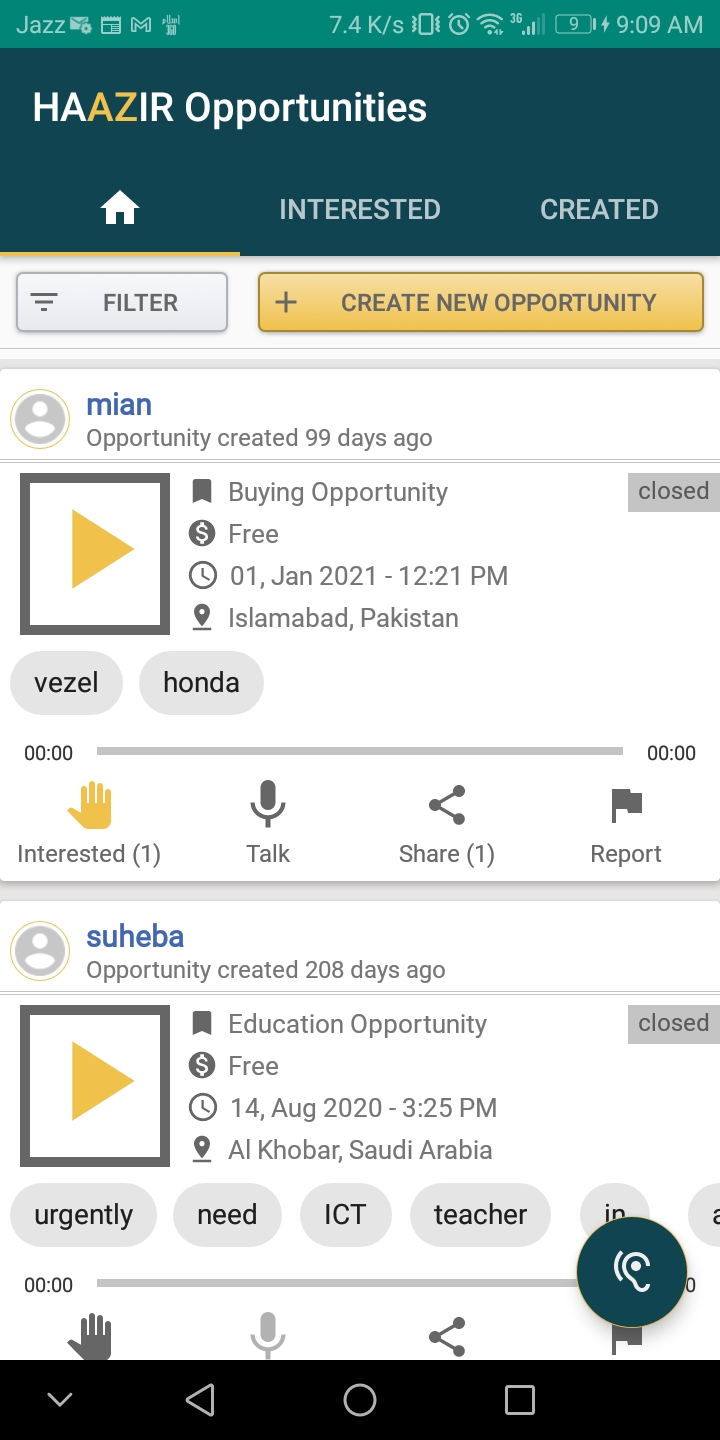Open suheba's profile name link

135,937
